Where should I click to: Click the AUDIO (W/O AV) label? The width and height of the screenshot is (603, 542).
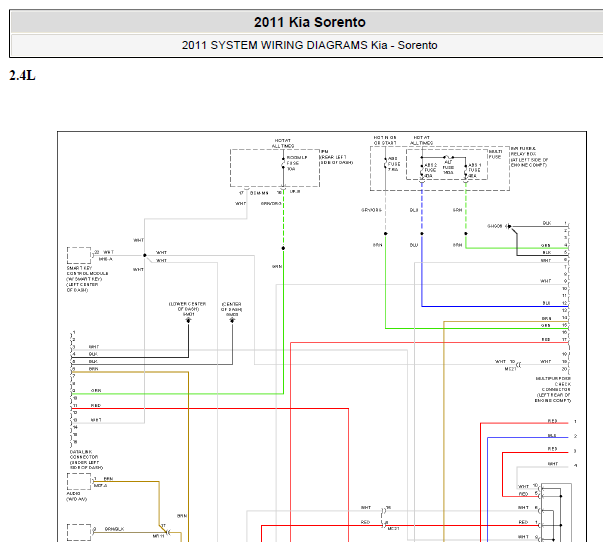pyautogui.click(x=77, y=496)
